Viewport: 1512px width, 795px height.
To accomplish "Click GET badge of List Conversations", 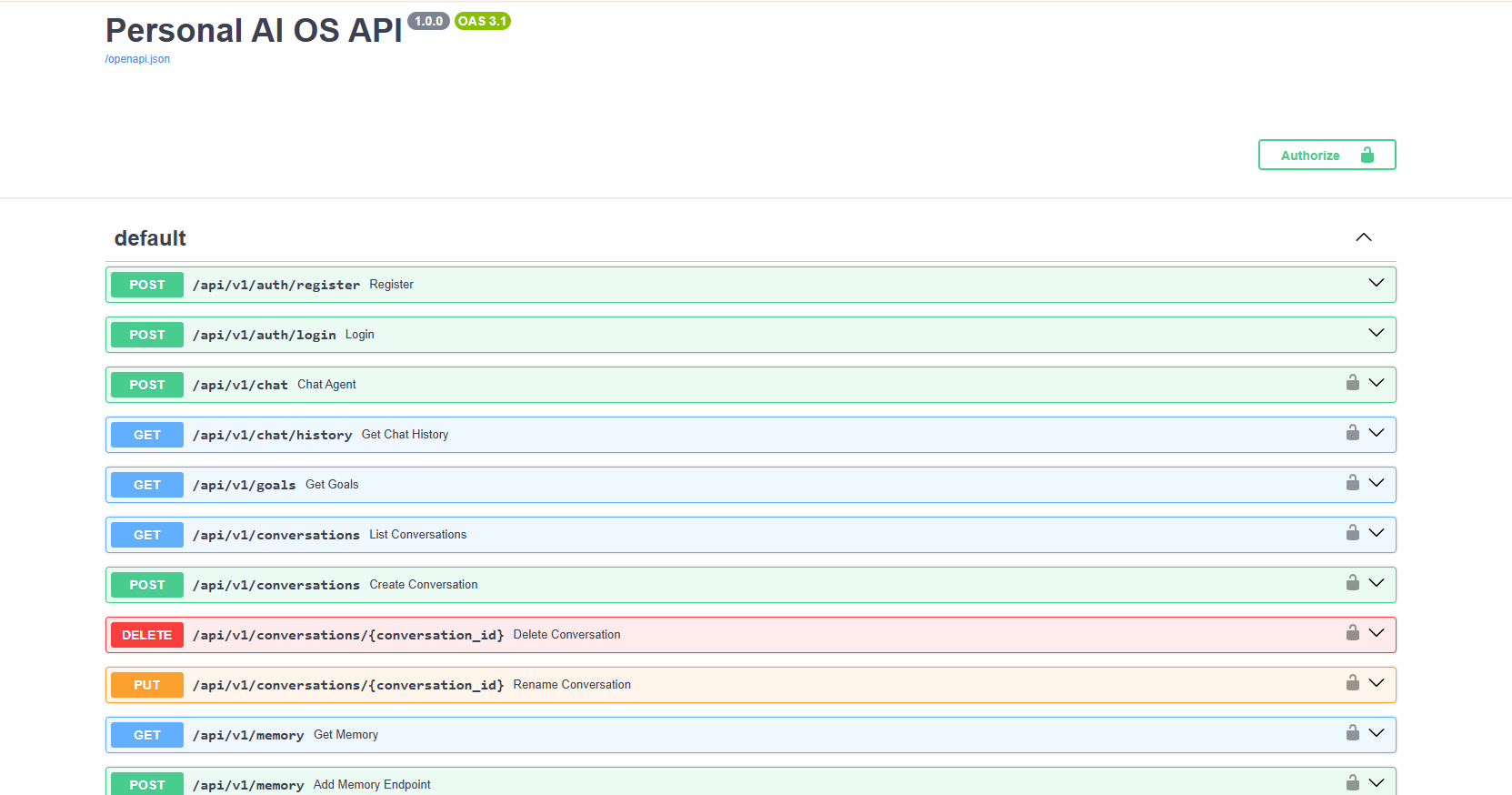I will click(x=147, y=535).
